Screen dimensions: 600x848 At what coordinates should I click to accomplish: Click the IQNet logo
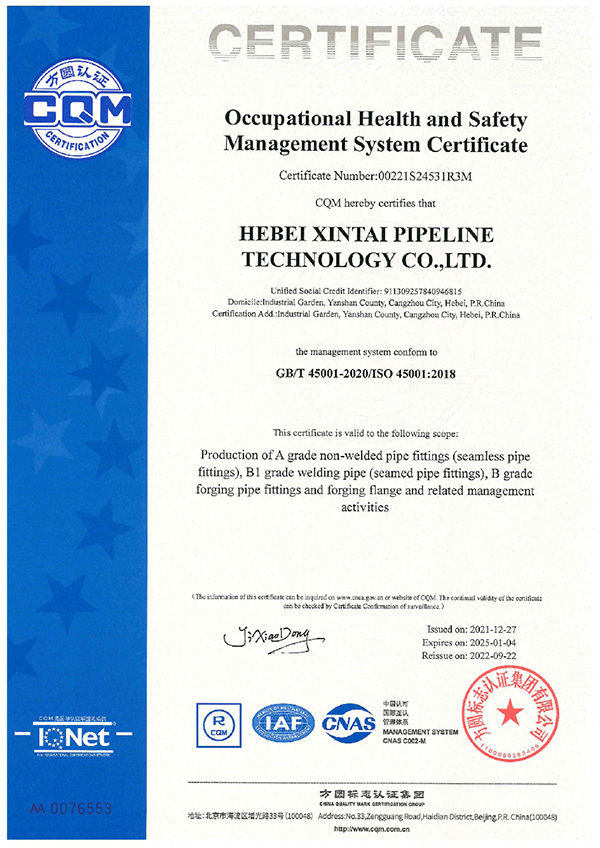pos(74,736)
